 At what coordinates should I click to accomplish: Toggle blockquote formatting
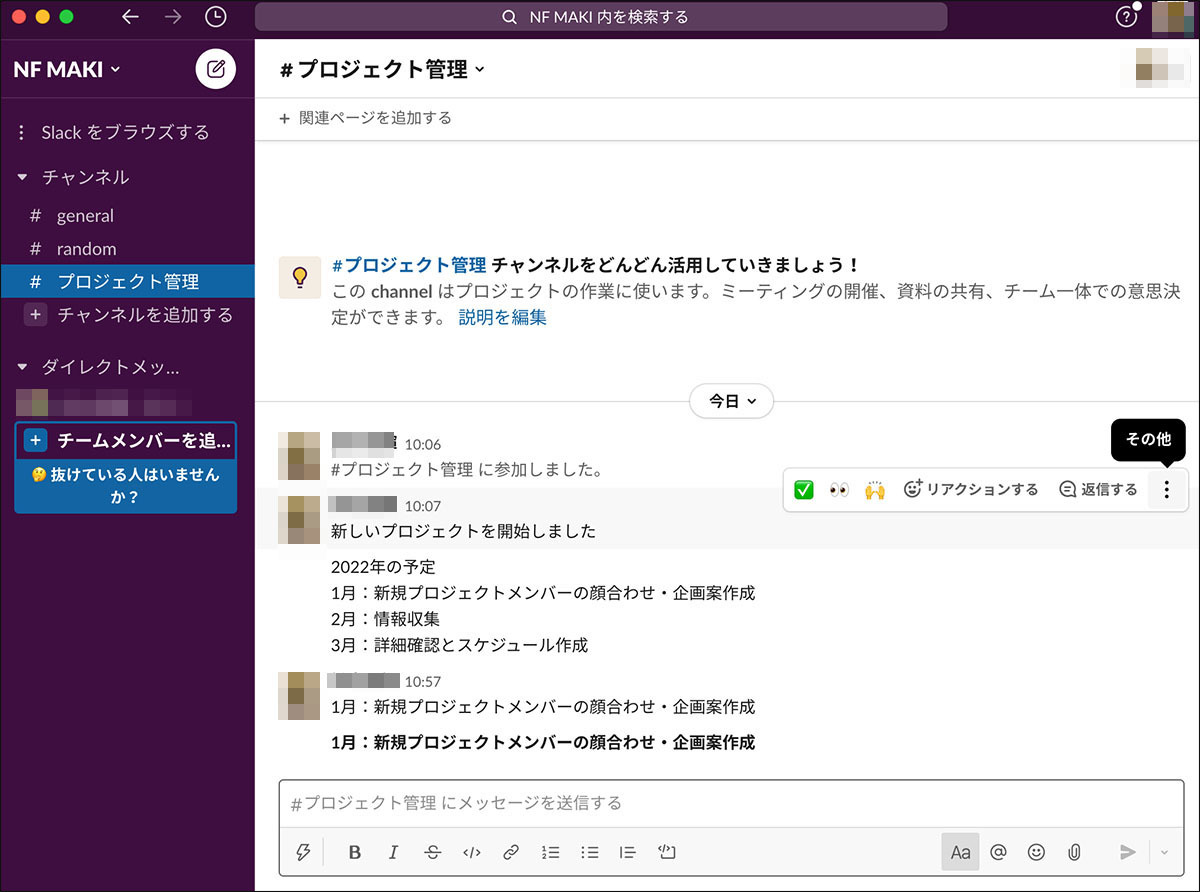click(628, 852)
